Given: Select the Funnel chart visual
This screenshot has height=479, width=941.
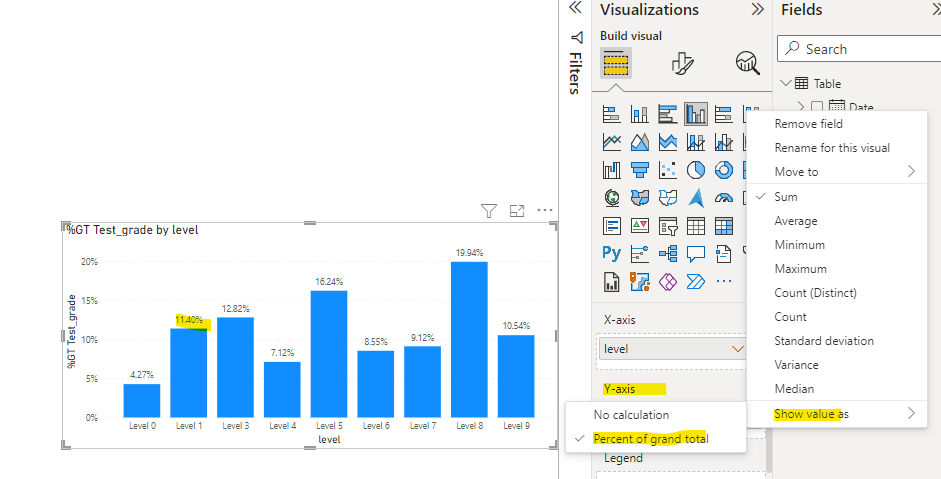Looking at the screenshot, I should 640,170.
